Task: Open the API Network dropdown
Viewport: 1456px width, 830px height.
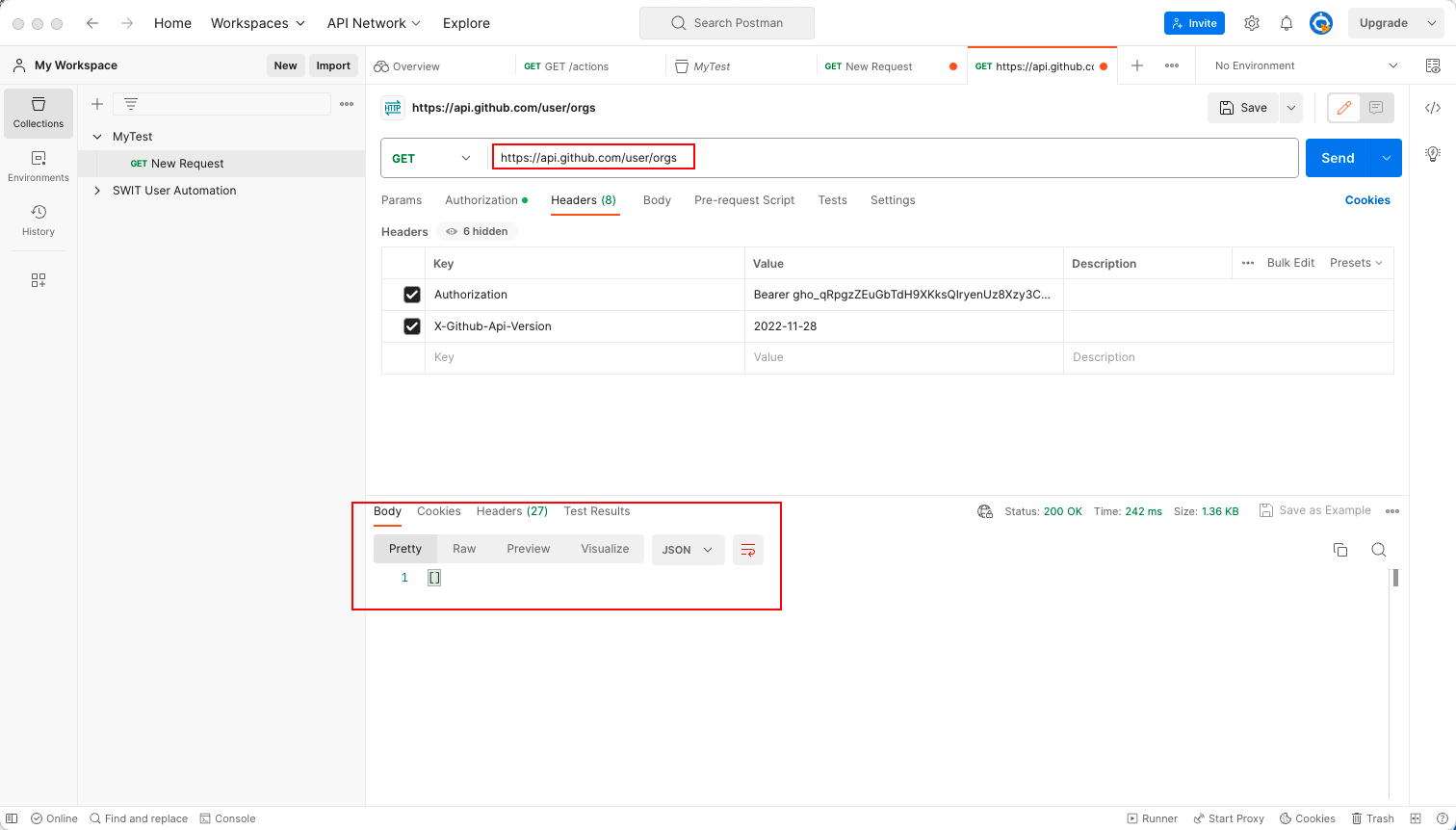Action: (x=374, y=23)
